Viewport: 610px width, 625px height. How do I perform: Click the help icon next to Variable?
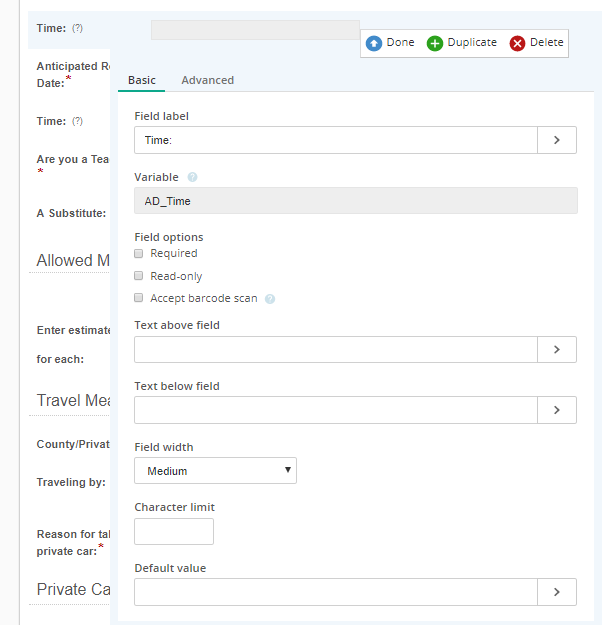point(193,177)
